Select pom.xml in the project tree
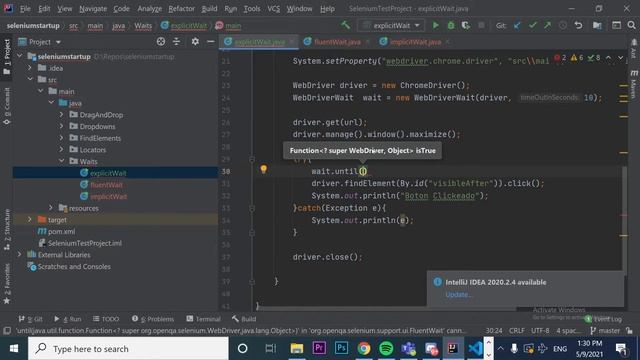The width and height of the screenshot is (640, 360). pos(61,231)
